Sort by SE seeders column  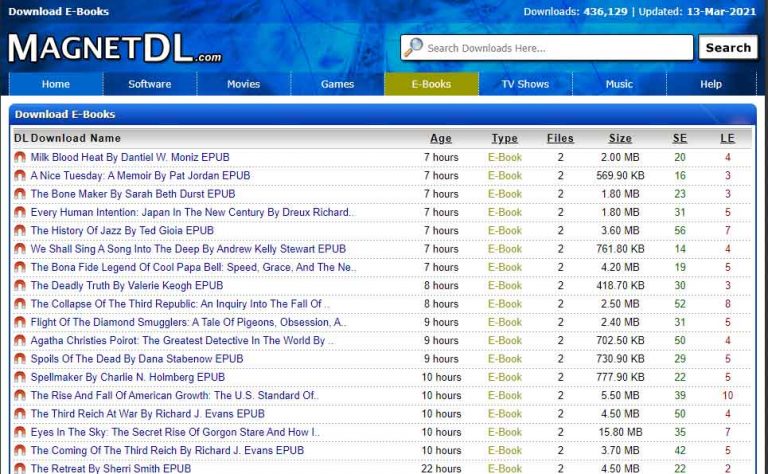pos(679,139)
